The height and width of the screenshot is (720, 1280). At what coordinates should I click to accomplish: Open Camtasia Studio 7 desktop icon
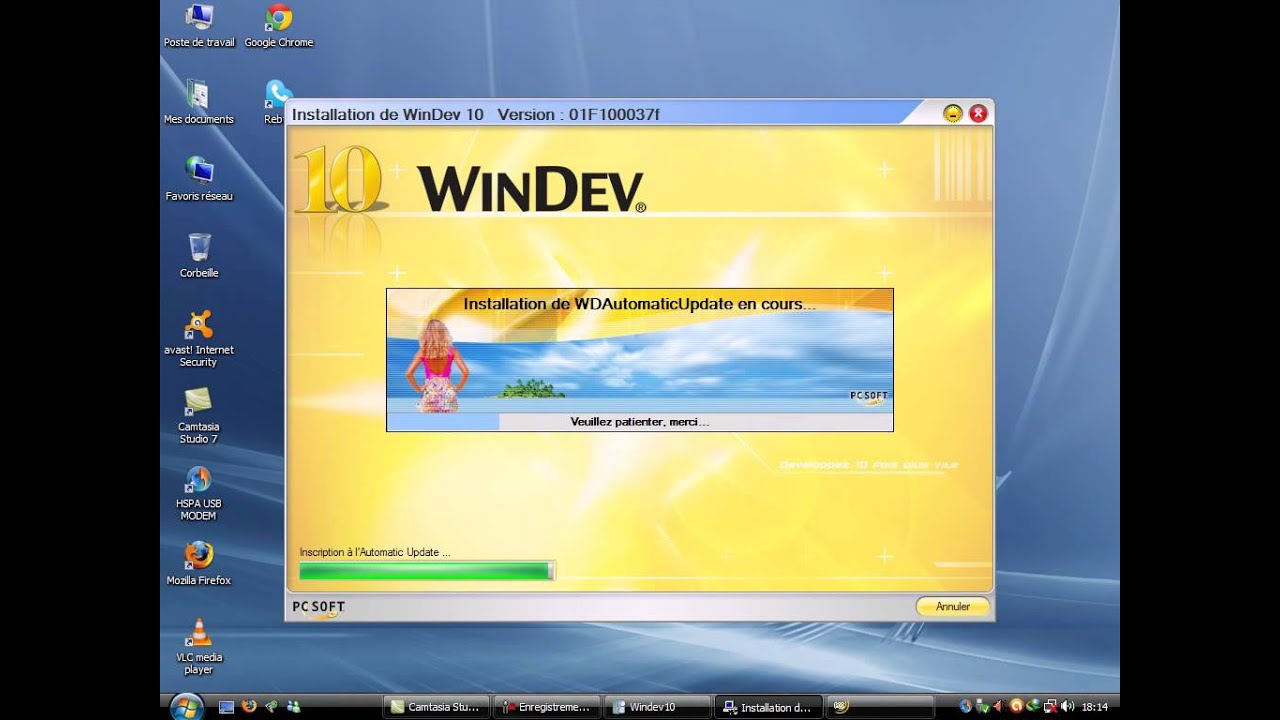198,416
